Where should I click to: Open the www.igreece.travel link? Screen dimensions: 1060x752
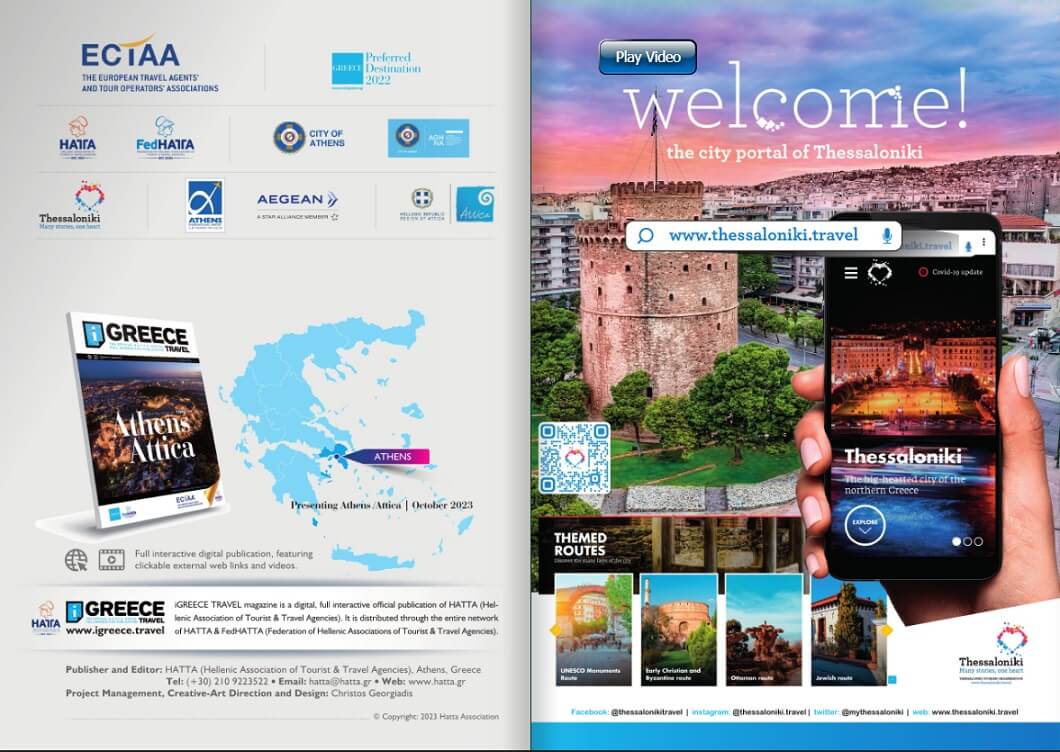click(x=114, y=631)
